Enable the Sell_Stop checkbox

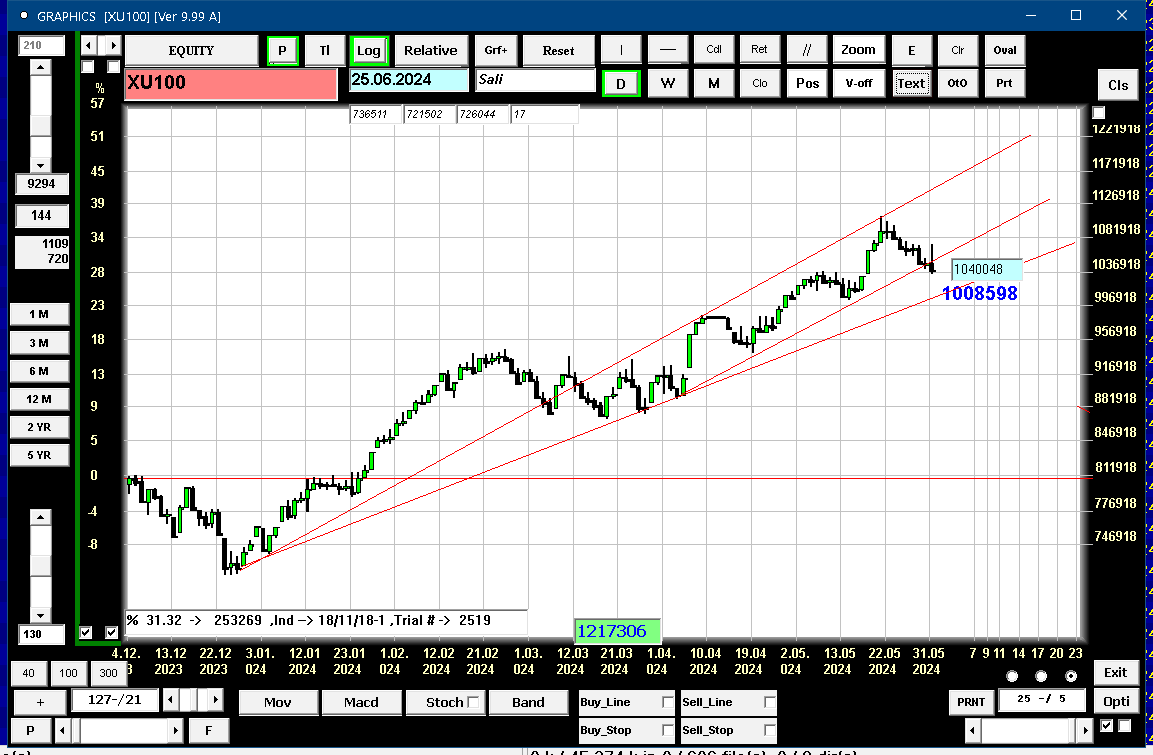[769, 730]
